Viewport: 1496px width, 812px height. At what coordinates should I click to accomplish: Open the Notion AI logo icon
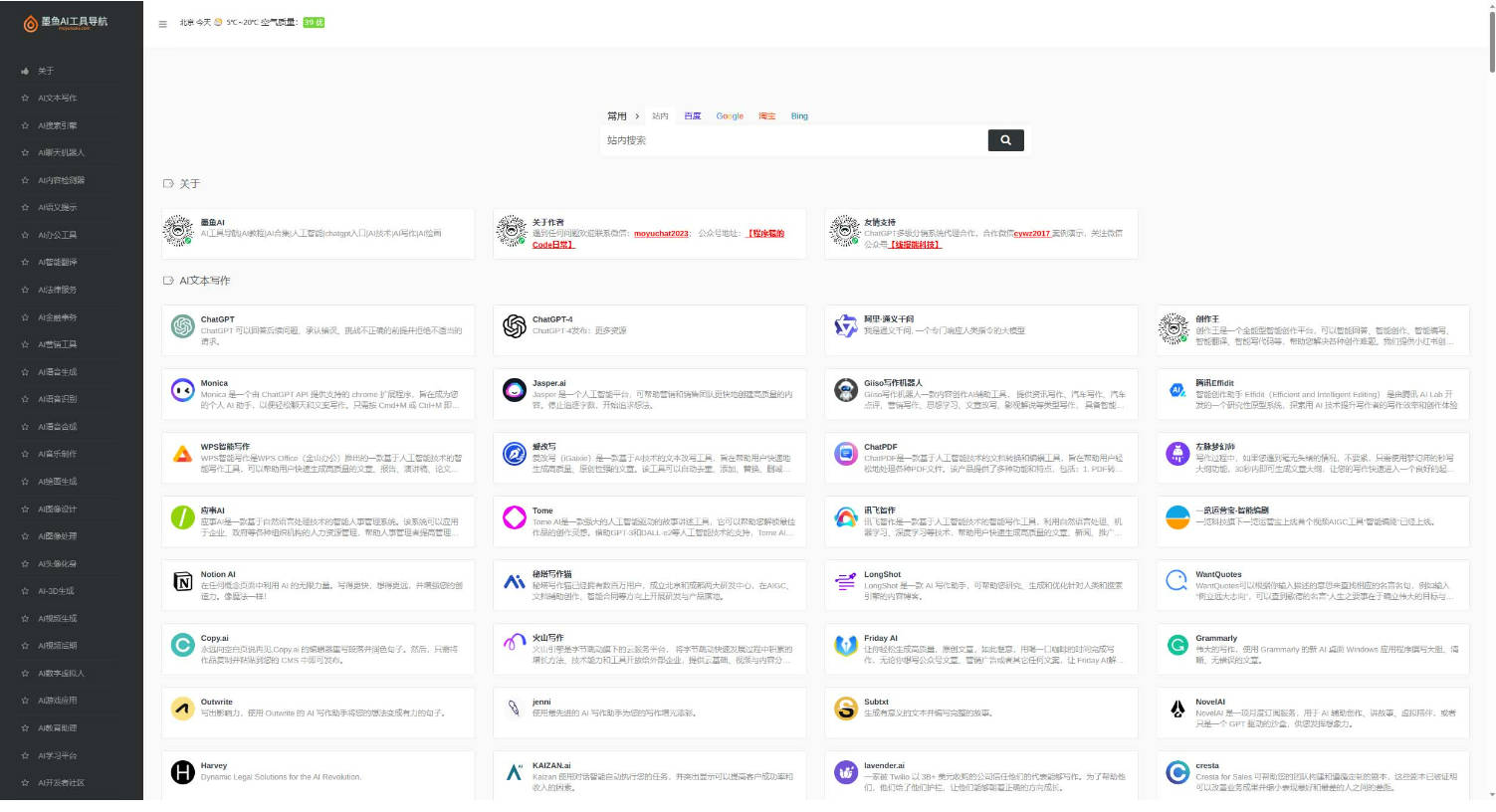[183, 581]
